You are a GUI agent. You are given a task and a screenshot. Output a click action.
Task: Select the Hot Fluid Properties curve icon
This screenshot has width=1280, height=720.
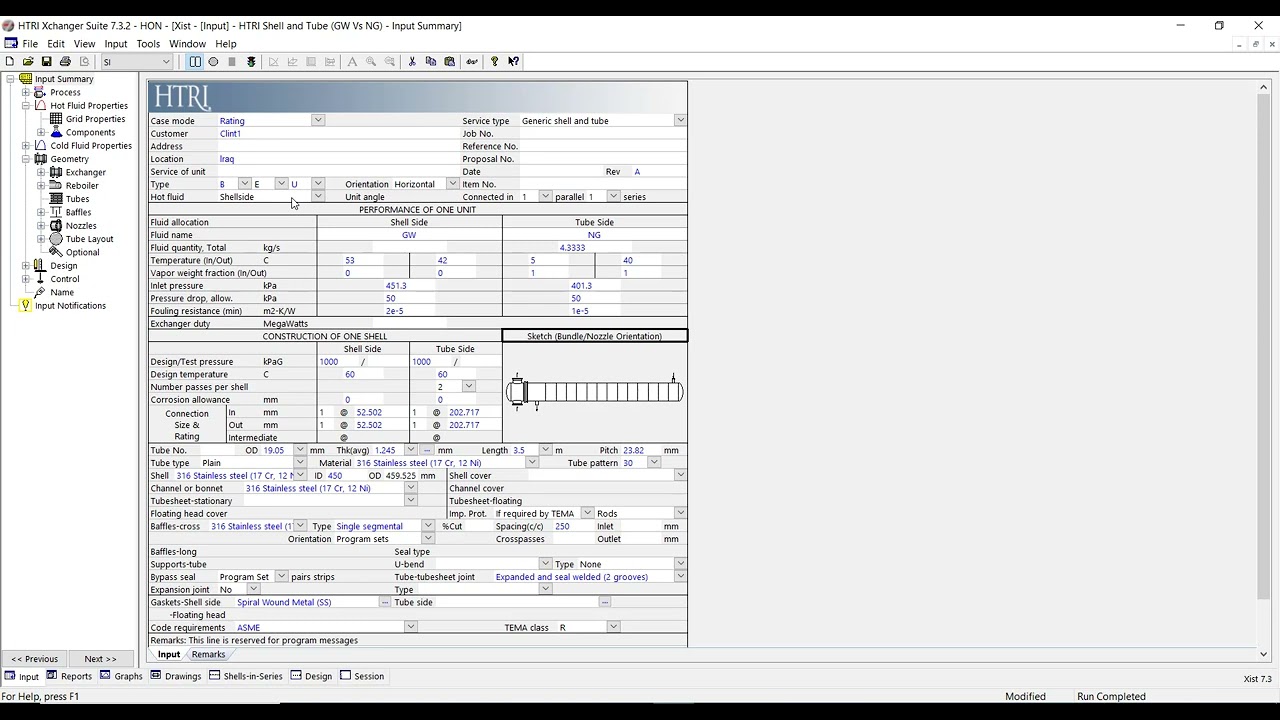(40, 105)
